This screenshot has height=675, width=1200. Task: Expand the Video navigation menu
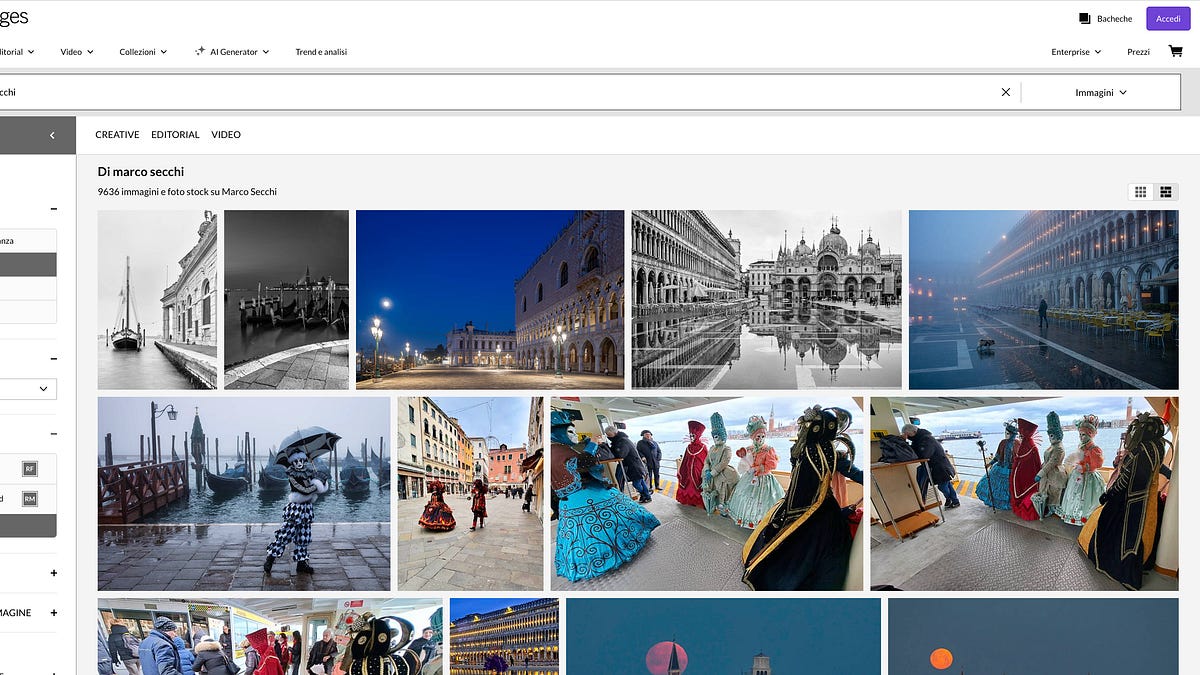(x=77, y=52)
